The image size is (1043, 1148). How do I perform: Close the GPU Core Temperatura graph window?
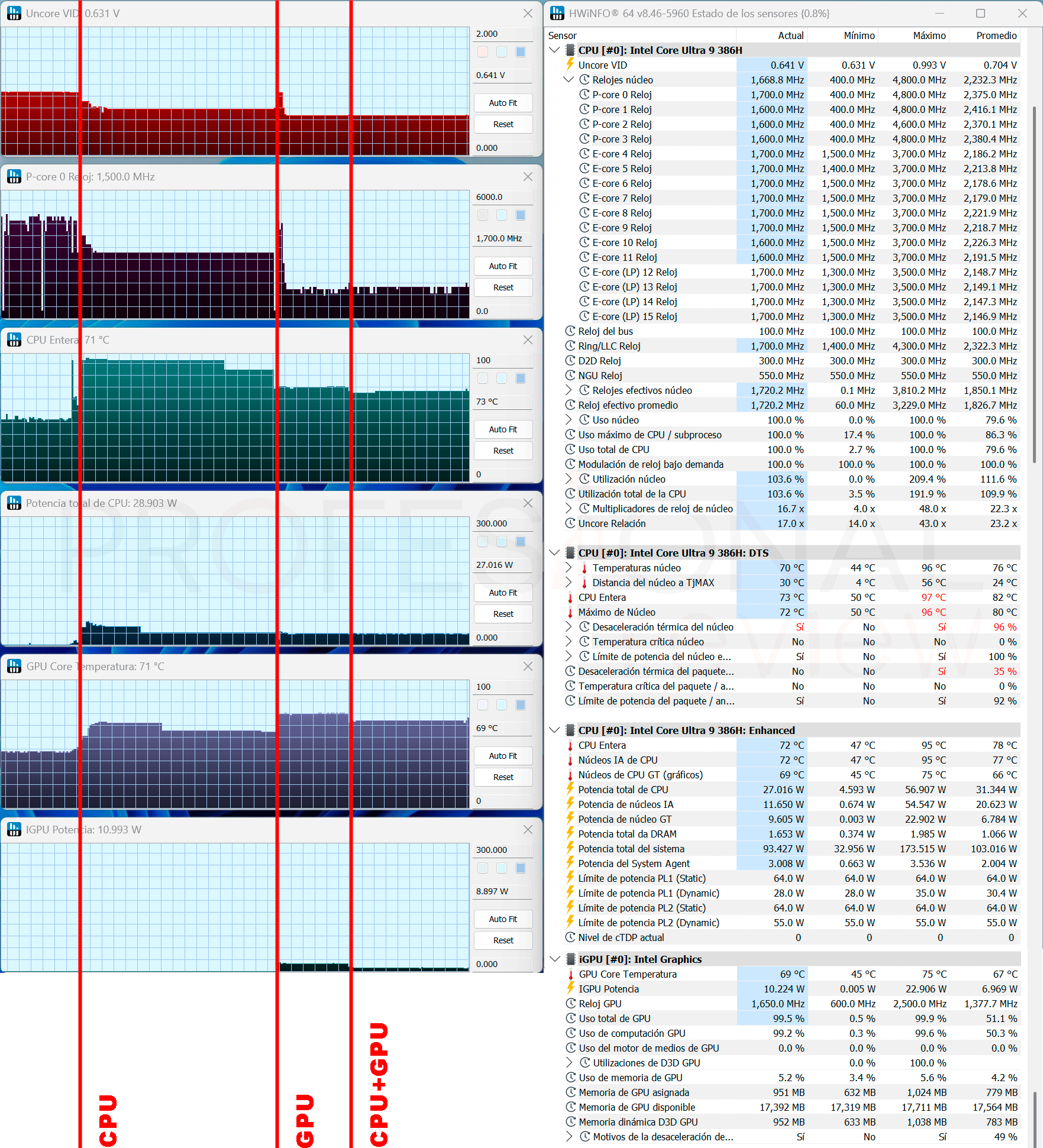point(528,666)
